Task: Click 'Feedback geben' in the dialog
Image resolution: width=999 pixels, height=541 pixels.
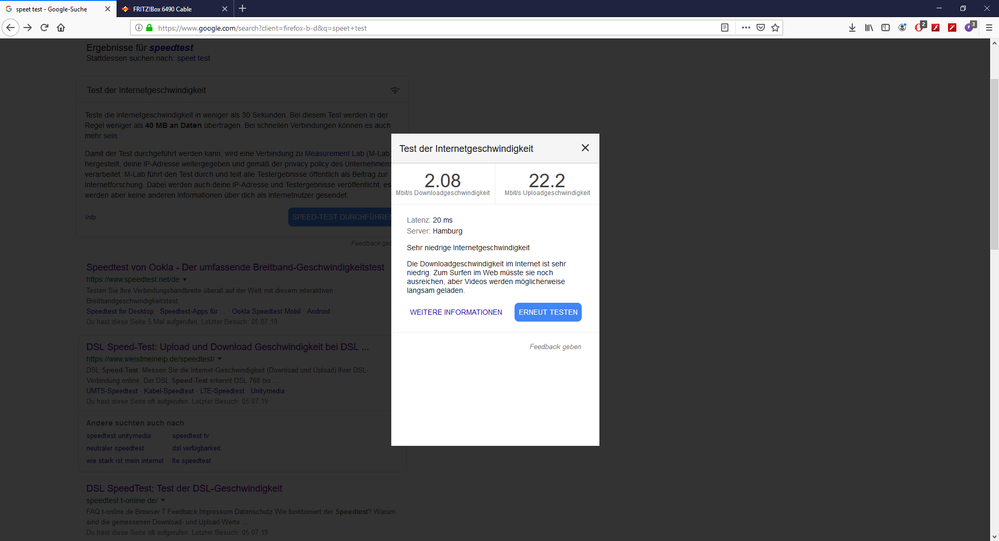Action: click(x=555, y=347)
